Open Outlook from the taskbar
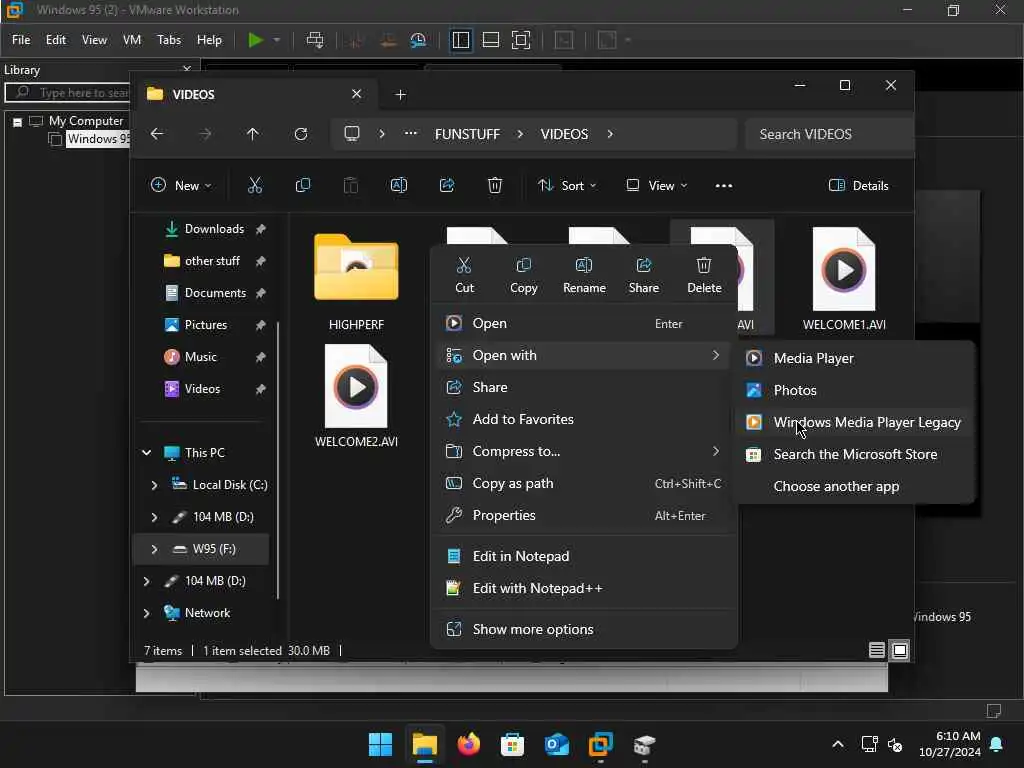1024x768 pixels. click(x=556, y=744)
